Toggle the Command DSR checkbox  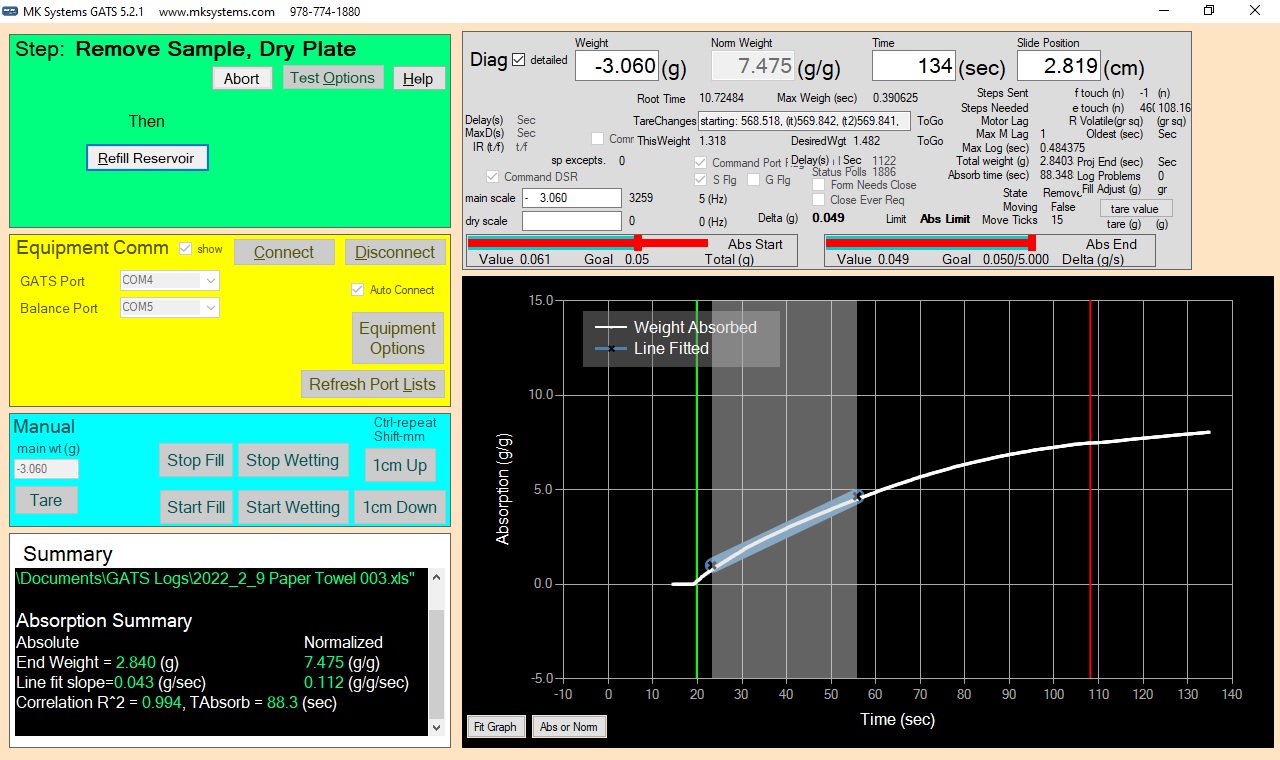coord(492,177)
